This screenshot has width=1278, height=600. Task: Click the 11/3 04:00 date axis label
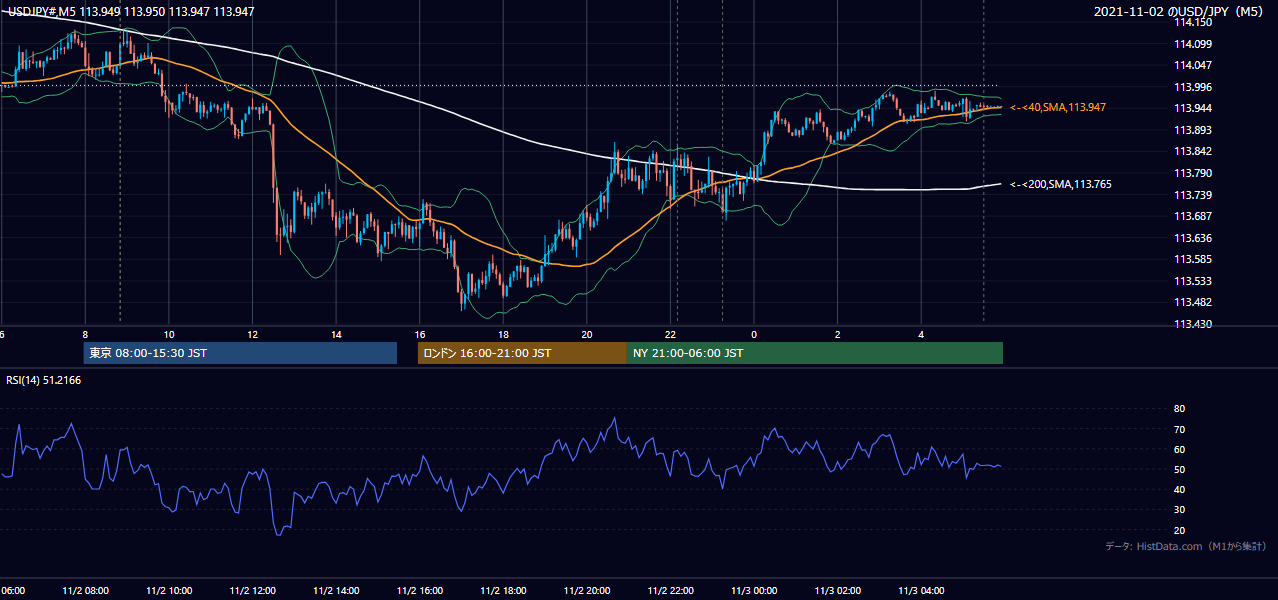click(922, 590)
